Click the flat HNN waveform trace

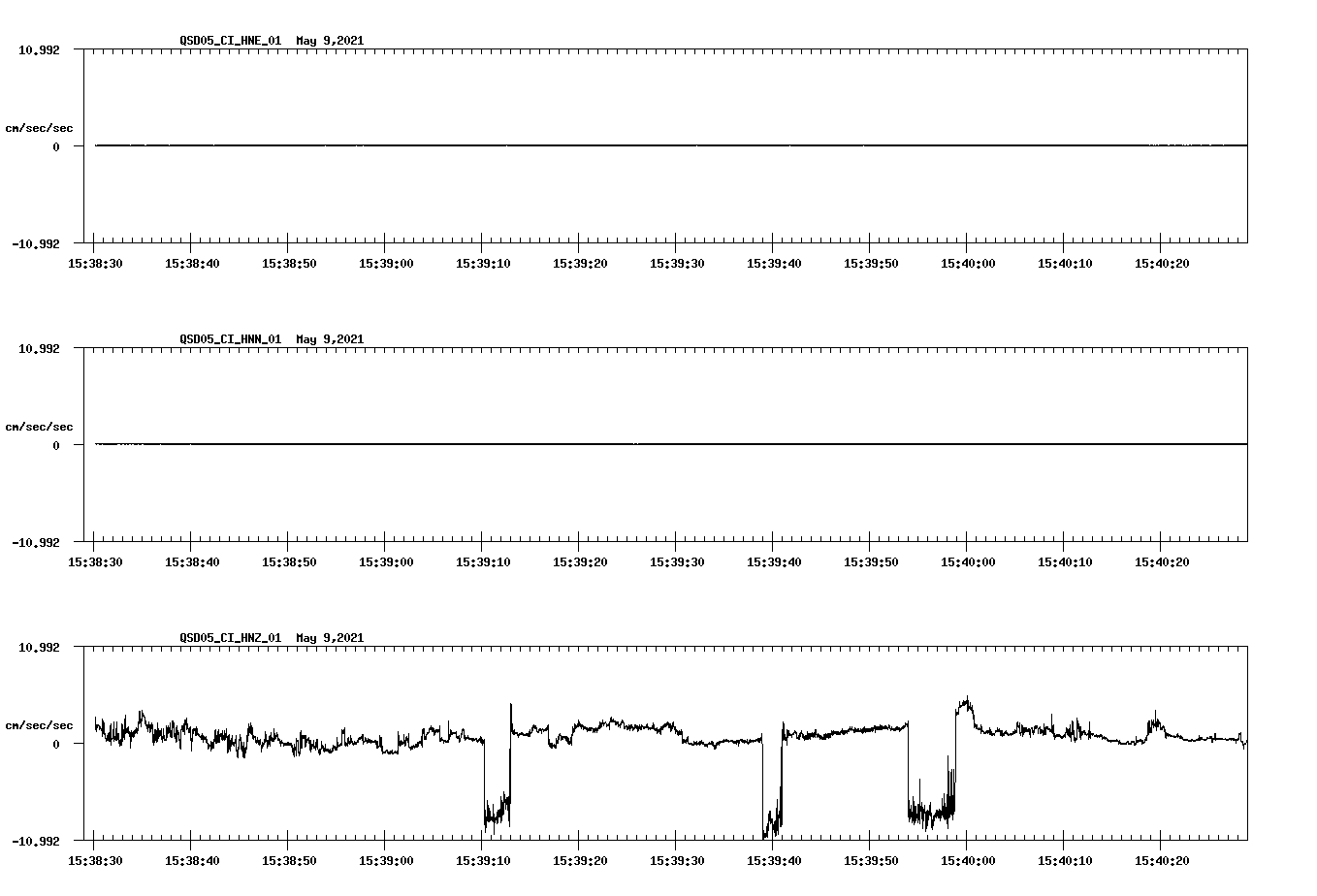click(582, 445)
